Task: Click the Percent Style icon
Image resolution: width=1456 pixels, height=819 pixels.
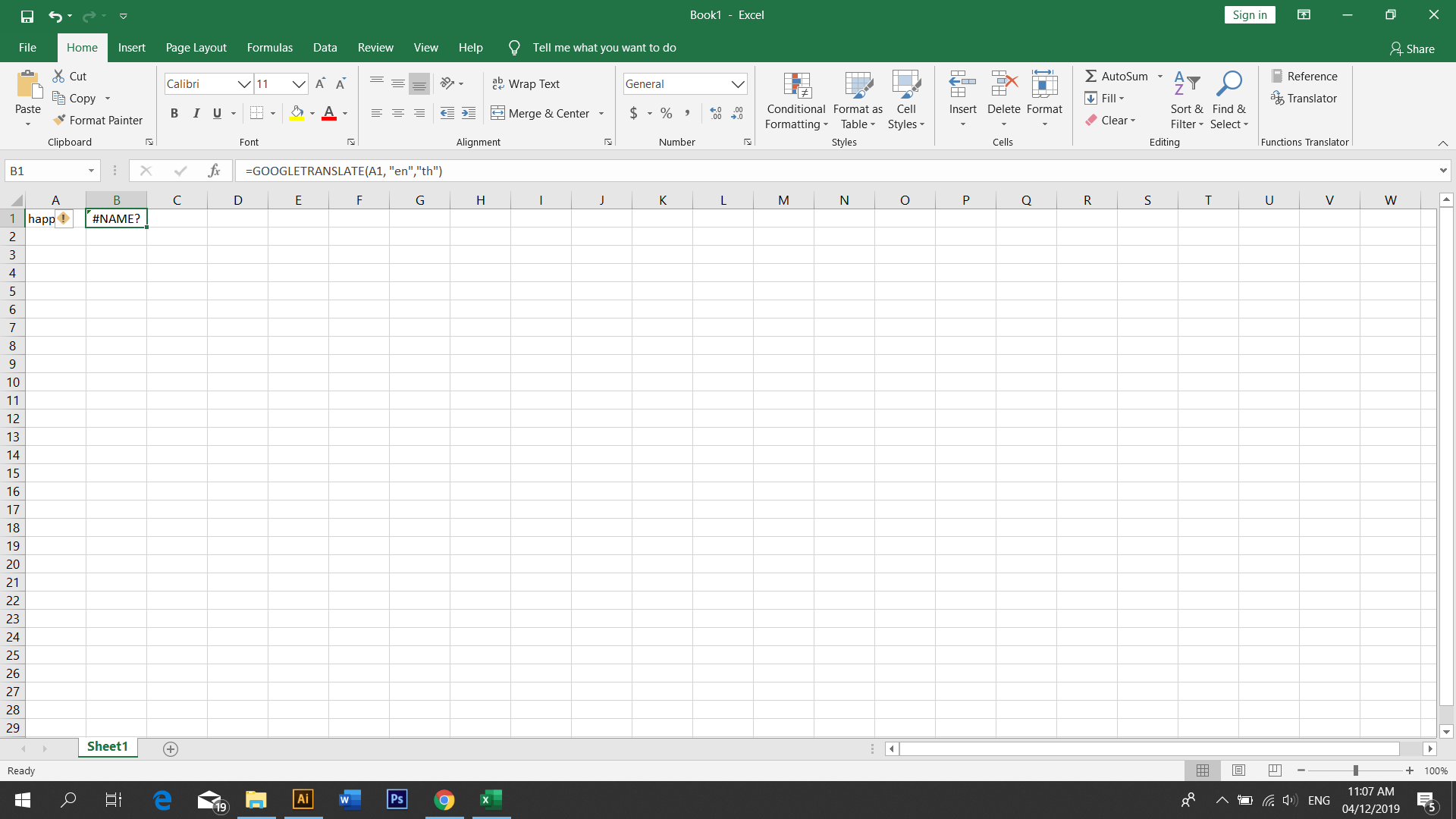Action: (x=666, y=113)
